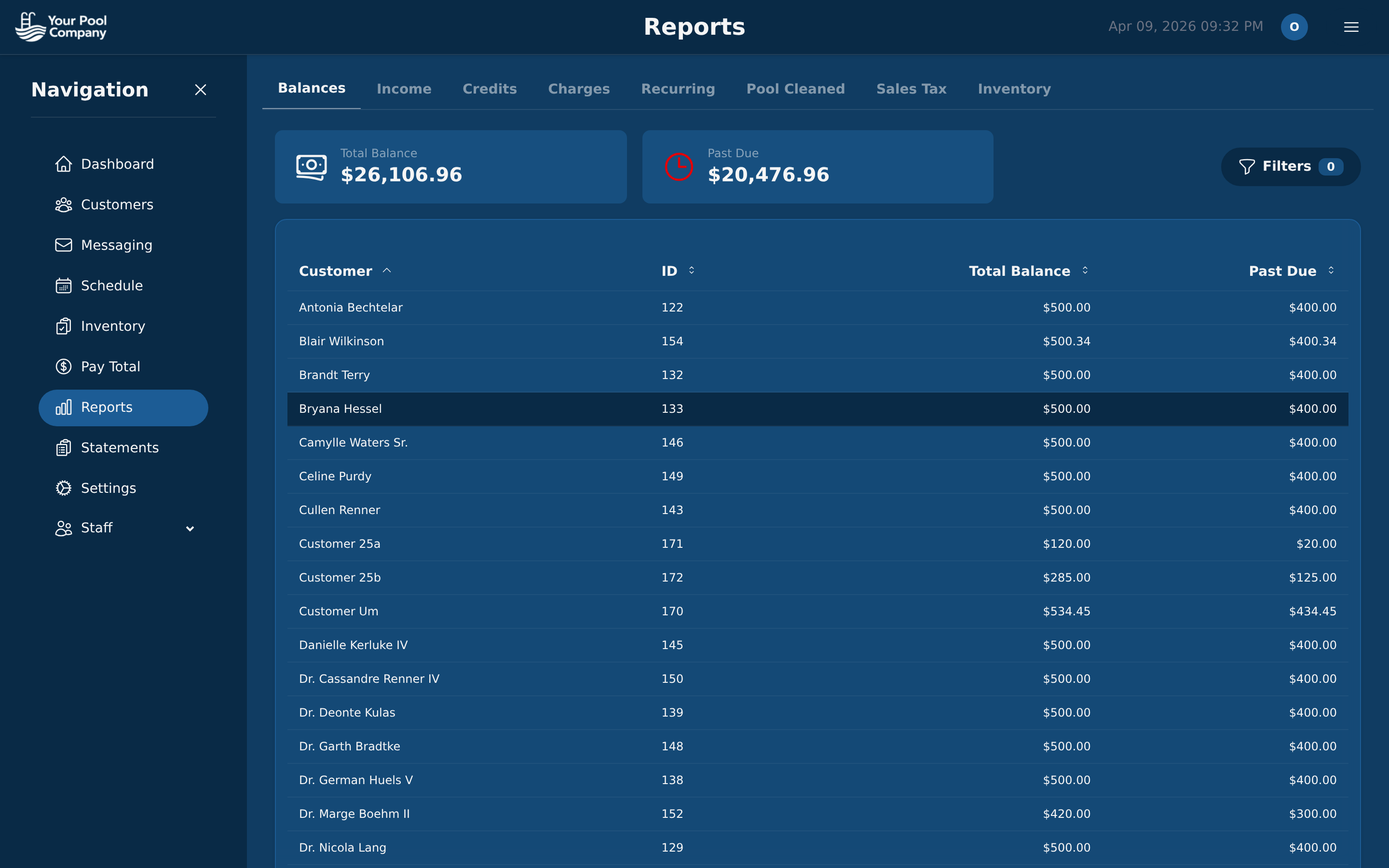Select the Reports bar-chart icon
1389x868 pixels.
coord(64,407)
